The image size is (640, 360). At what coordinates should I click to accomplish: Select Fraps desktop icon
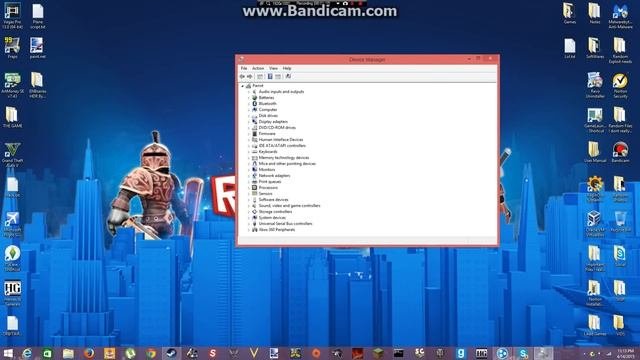click(x=12, y=48)
